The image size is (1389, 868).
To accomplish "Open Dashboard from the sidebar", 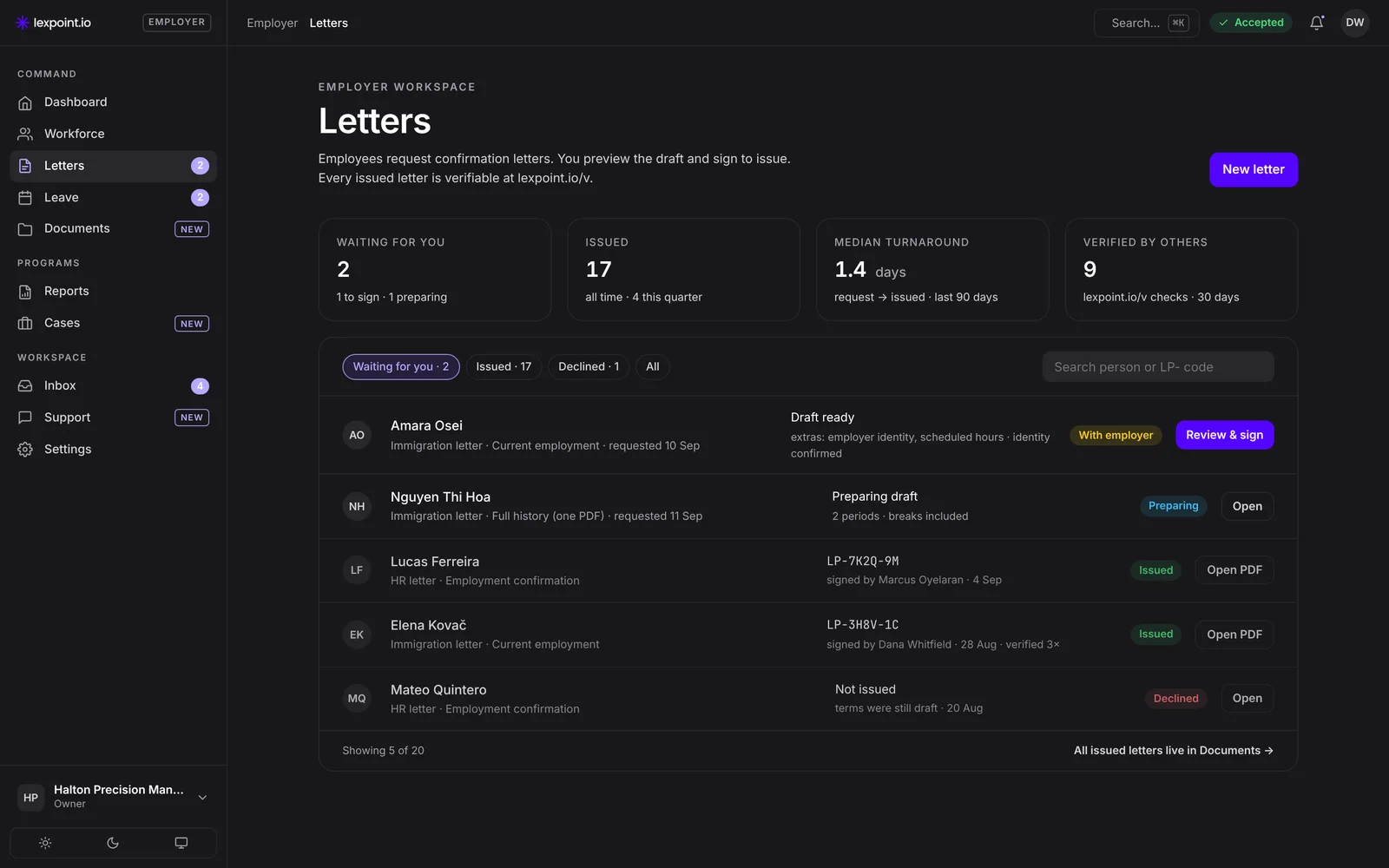I will 113,102.
